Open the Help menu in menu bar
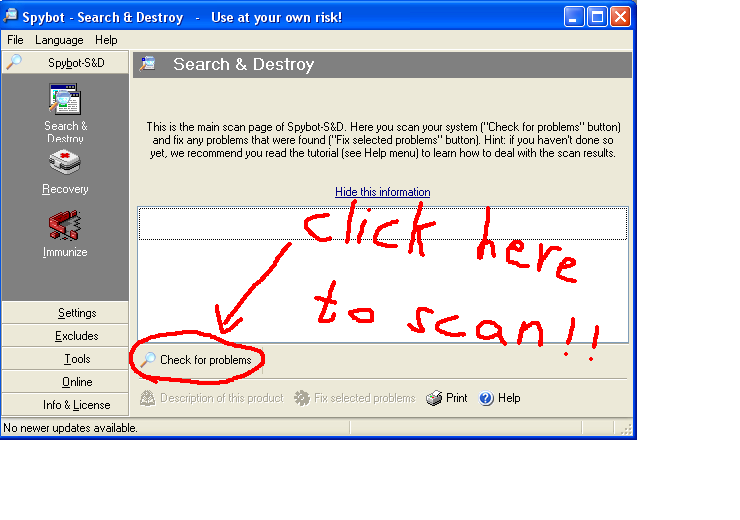Screen dimensions: 740x520 click(106, 40)
